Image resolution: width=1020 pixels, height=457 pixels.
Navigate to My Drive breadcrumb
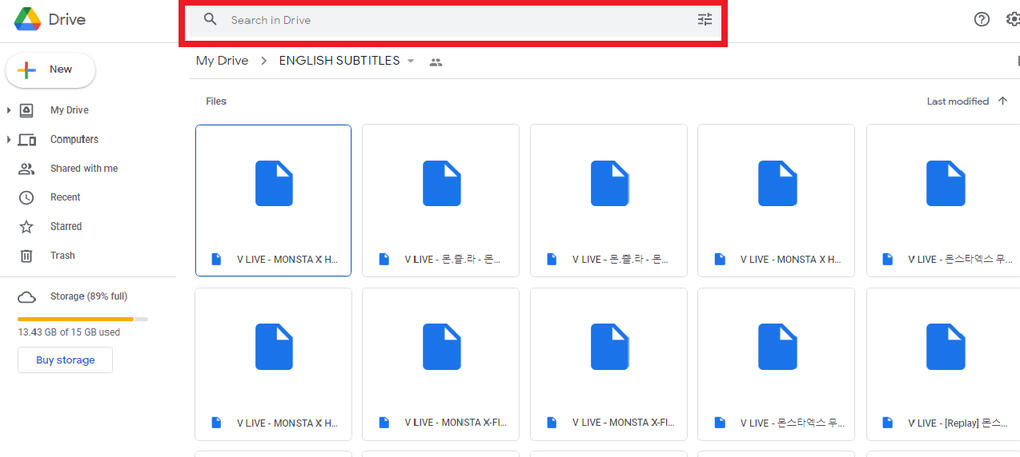click(x=221, y=61)
